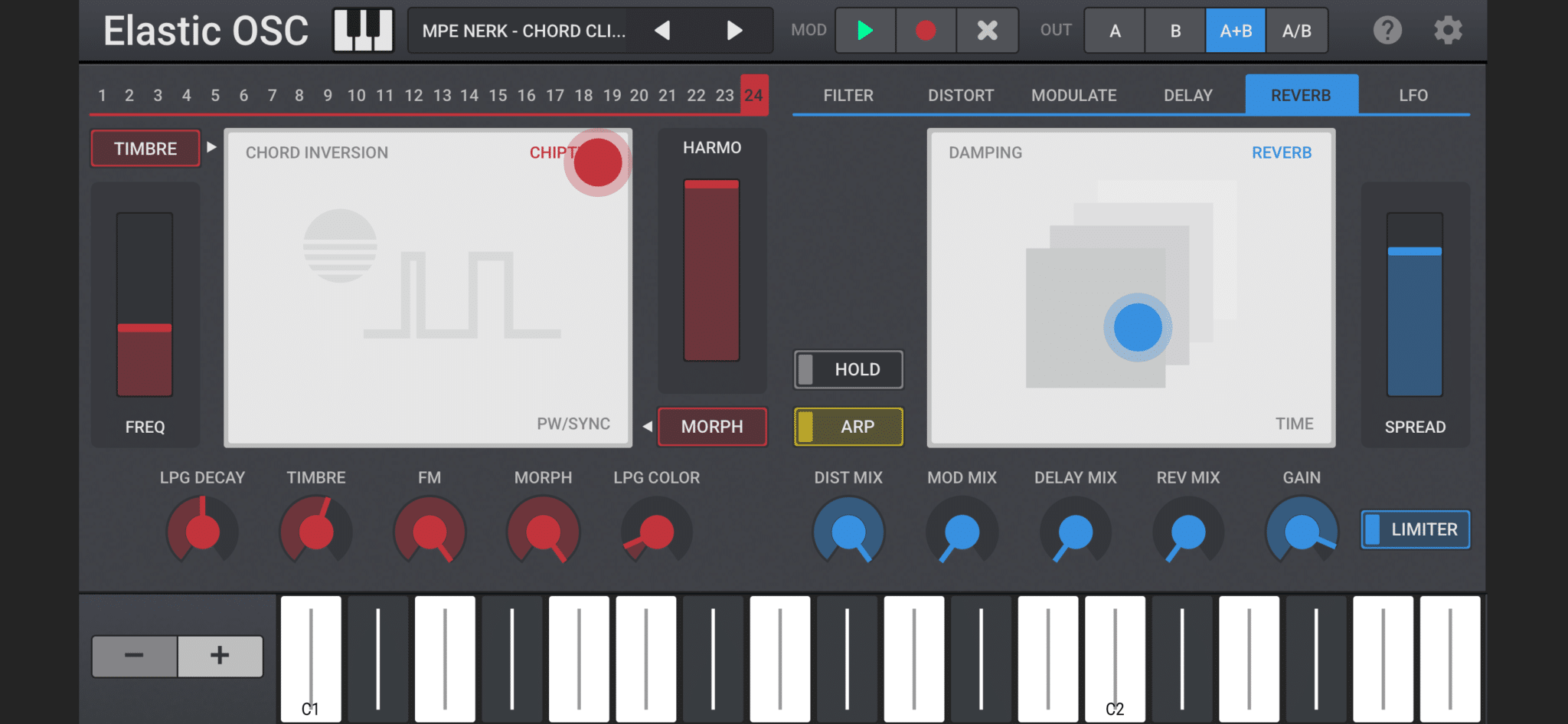1568x724 pixels.
Task: Expand arrow next to TIMBRE button
Action: 212,147
